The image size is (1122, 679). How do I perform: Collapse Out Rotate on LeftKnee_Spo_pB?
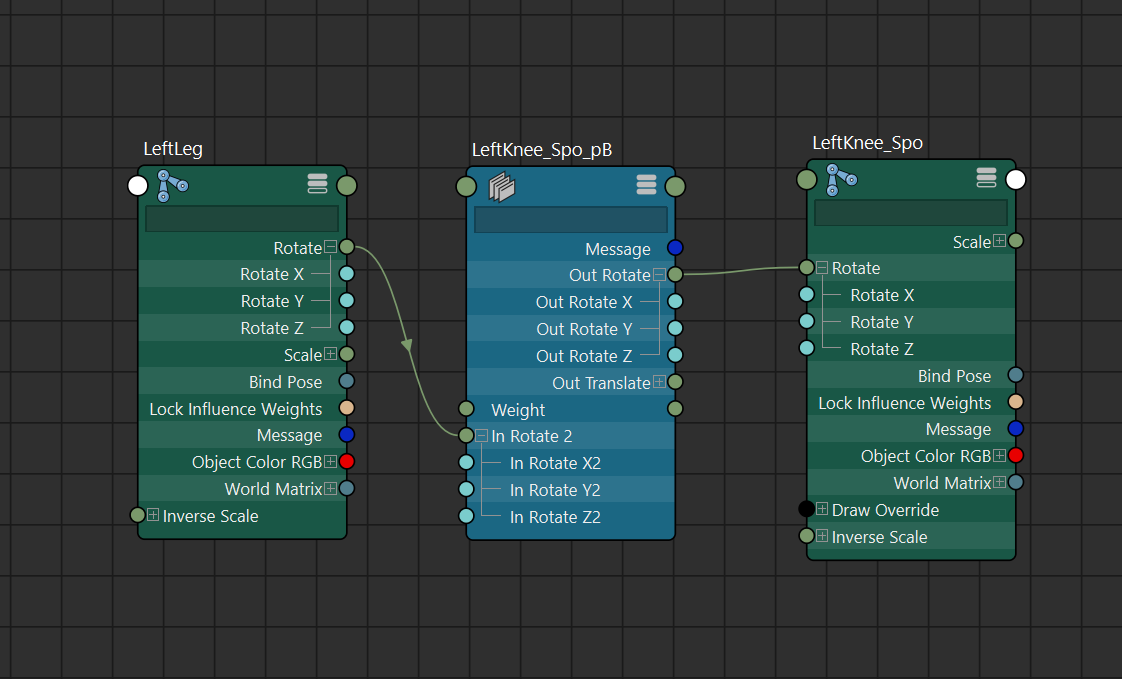pos(659,275)
